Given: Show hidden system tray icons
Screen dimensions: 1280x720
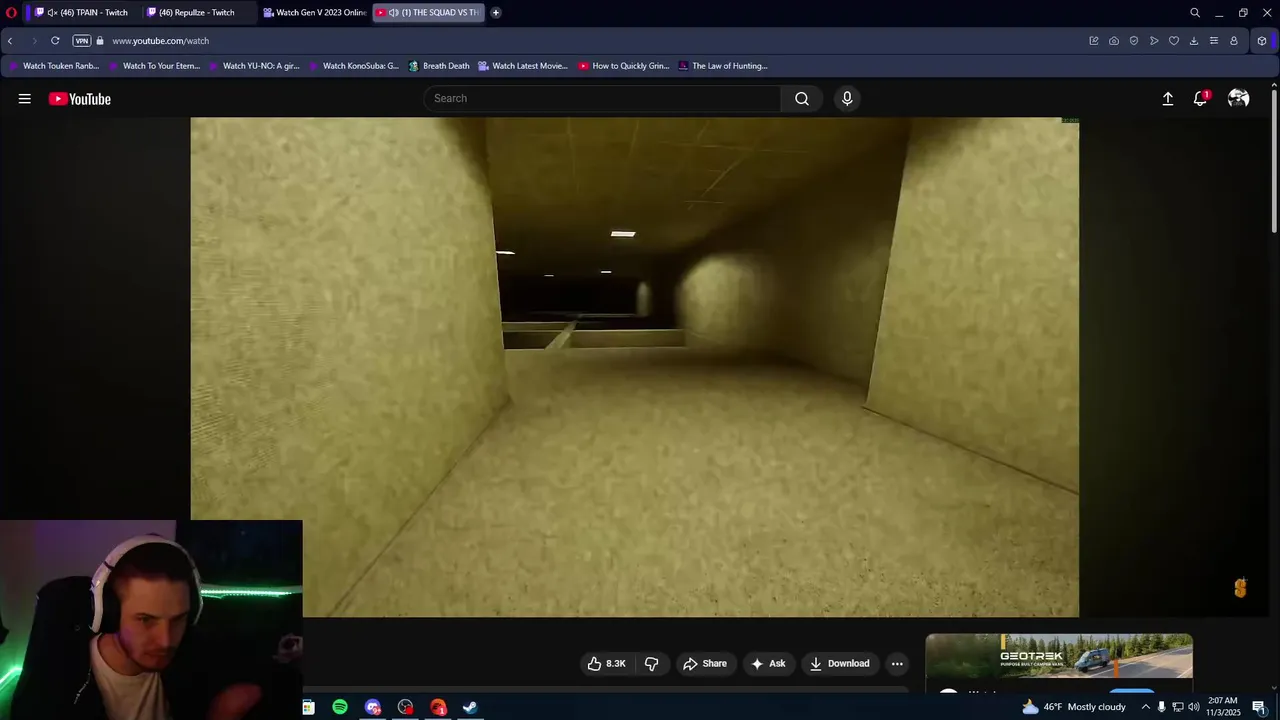Looking at the screenshot, I should 1146,707.
